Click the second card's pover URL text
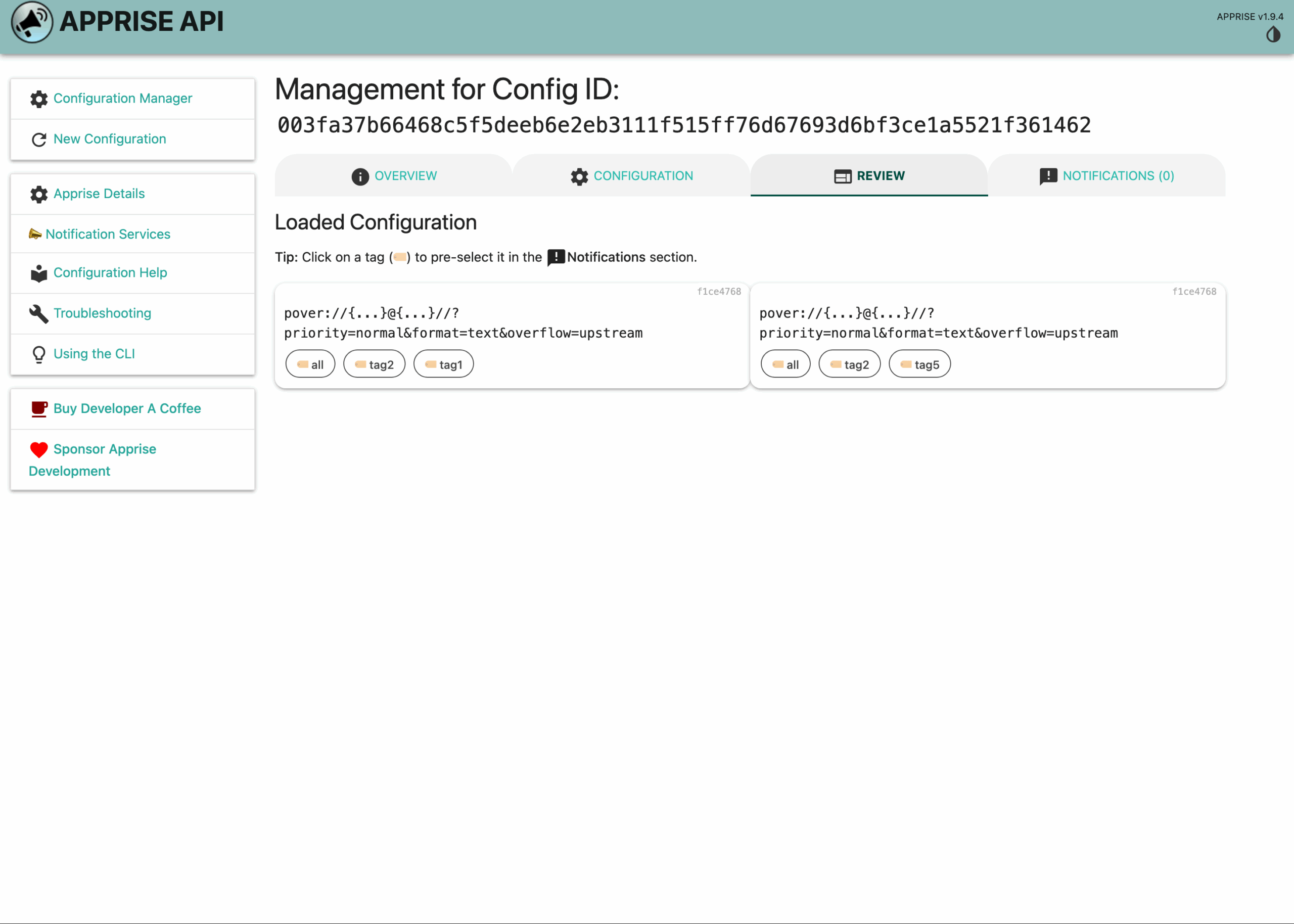Screen dimensions: 1294x924 (939, 323)
